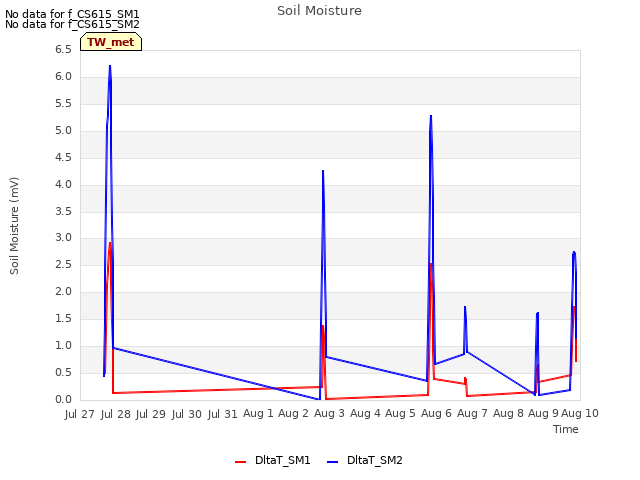This screenshot has width=640, height=480.
Task: Click the blue peak near 1.7 on Aug 7
Action: 465,307
